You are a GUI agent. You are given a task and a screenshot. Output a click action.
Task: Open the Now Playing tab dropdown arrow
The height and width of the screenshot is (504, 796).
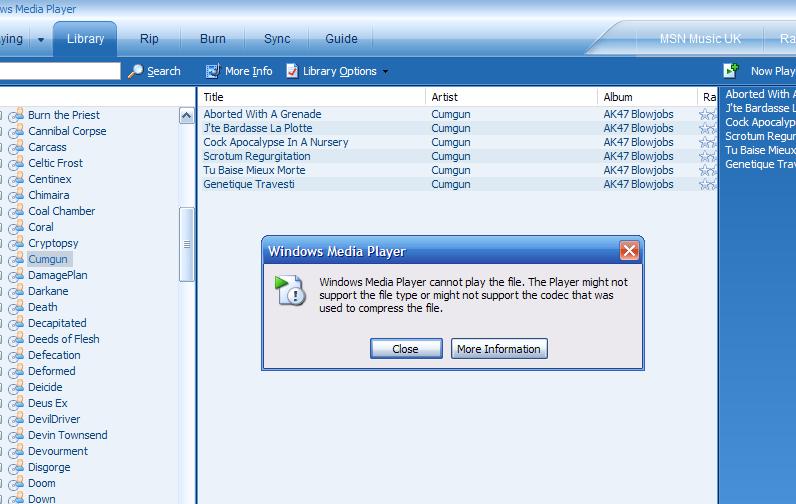(x=41, y=39)
